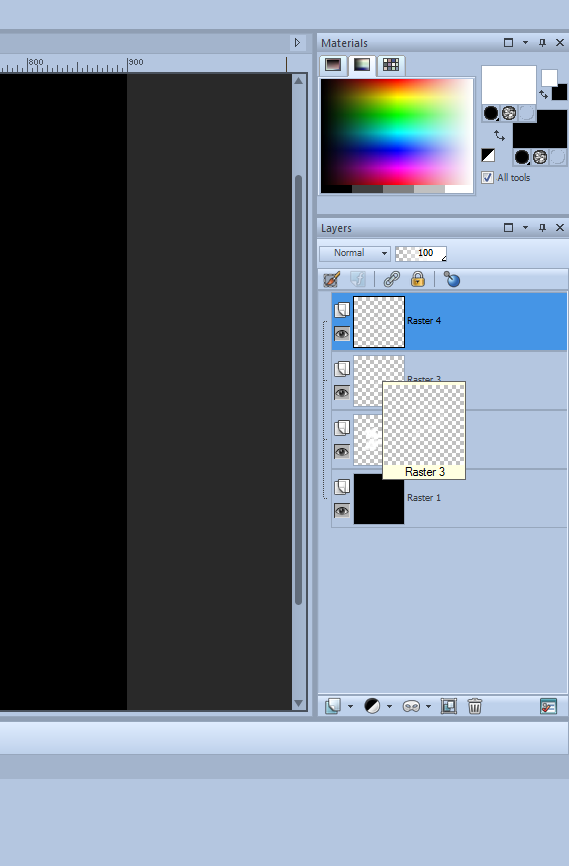Click the small black background color box
The width and height of the screenshot is (569, 866).
click(560, 92)
